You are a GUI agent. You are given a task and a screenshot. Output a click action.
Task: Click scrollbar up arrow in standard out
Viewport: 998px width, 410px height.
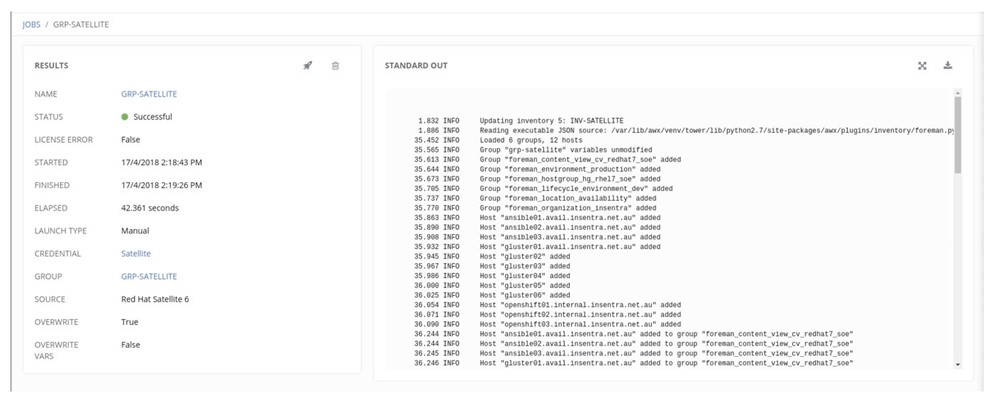[958, 93]
